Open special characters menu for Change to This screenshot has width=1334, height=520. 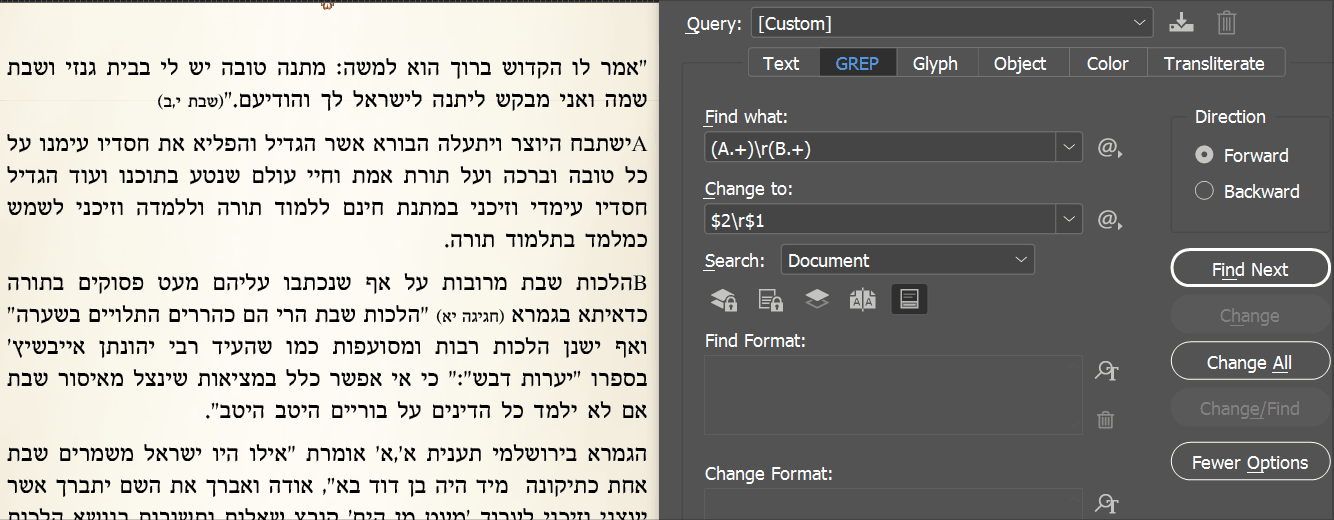[x=1109, y=219]
